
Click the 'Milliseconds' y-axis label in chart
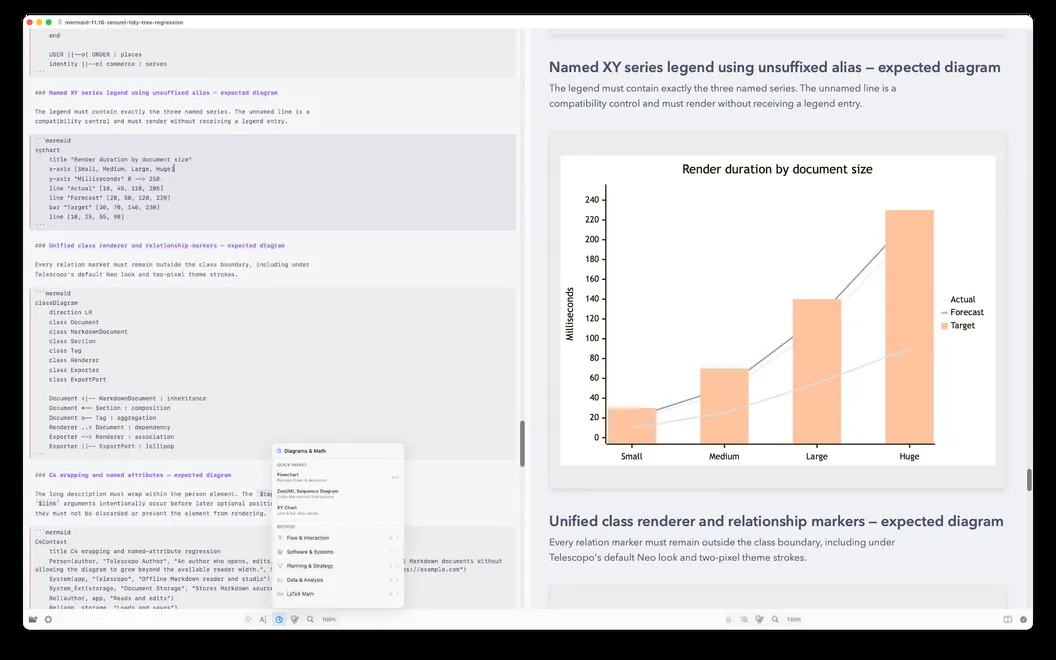coord(570,314)
